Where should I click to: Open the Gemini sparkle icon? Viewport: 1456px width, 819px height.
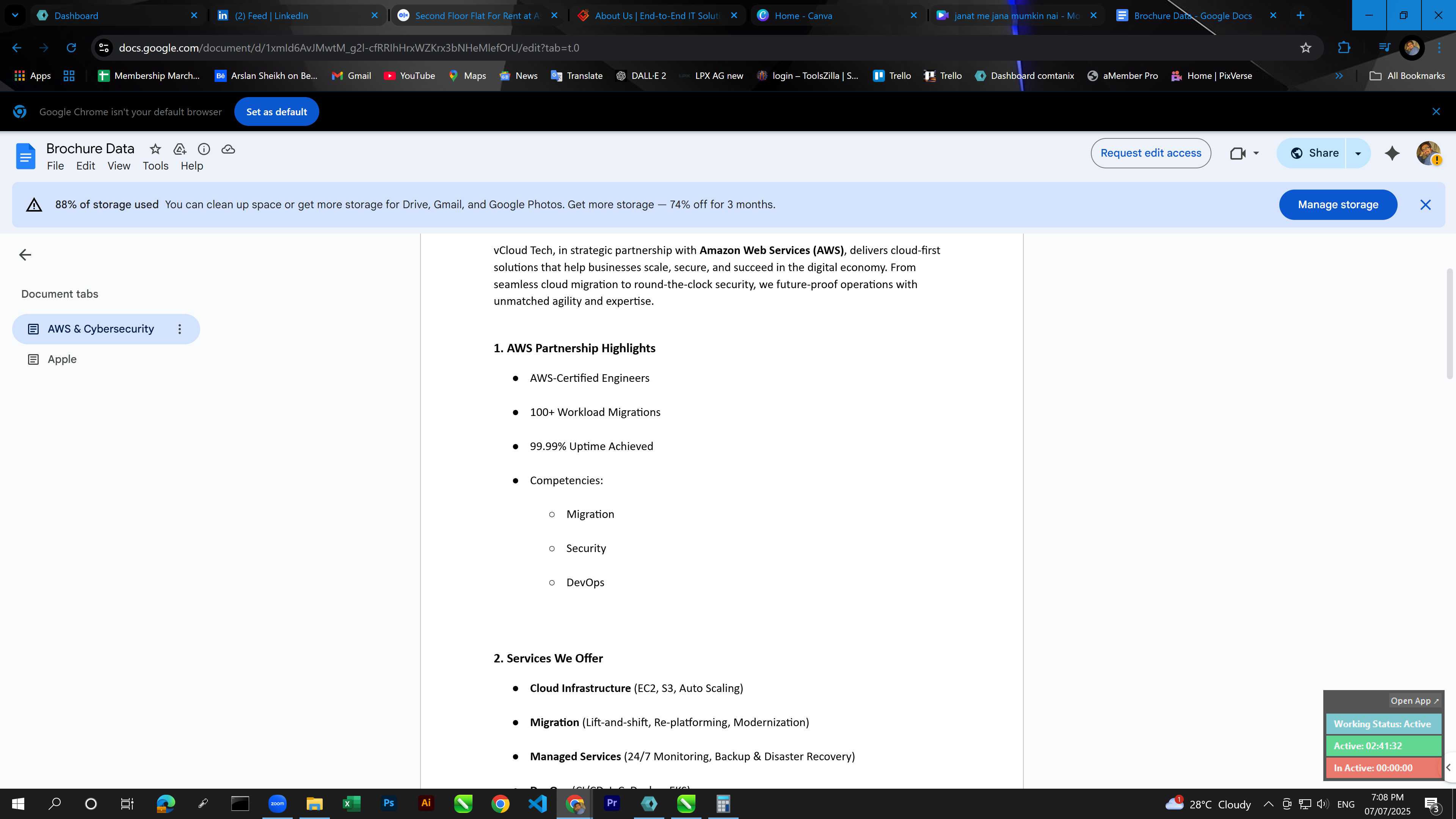[1392, 153]
